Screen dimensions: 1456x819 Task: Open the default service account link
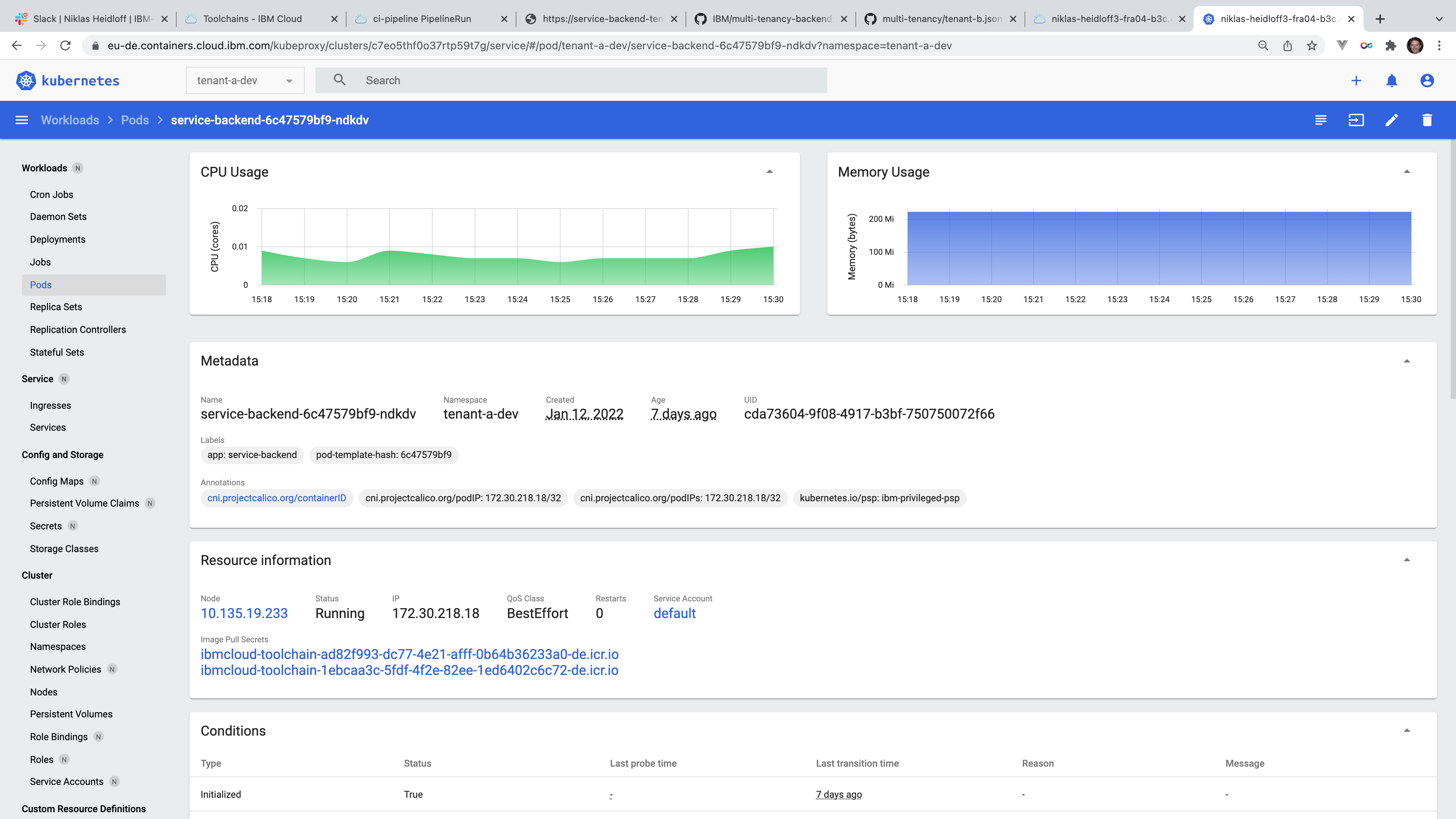(674, 613)
